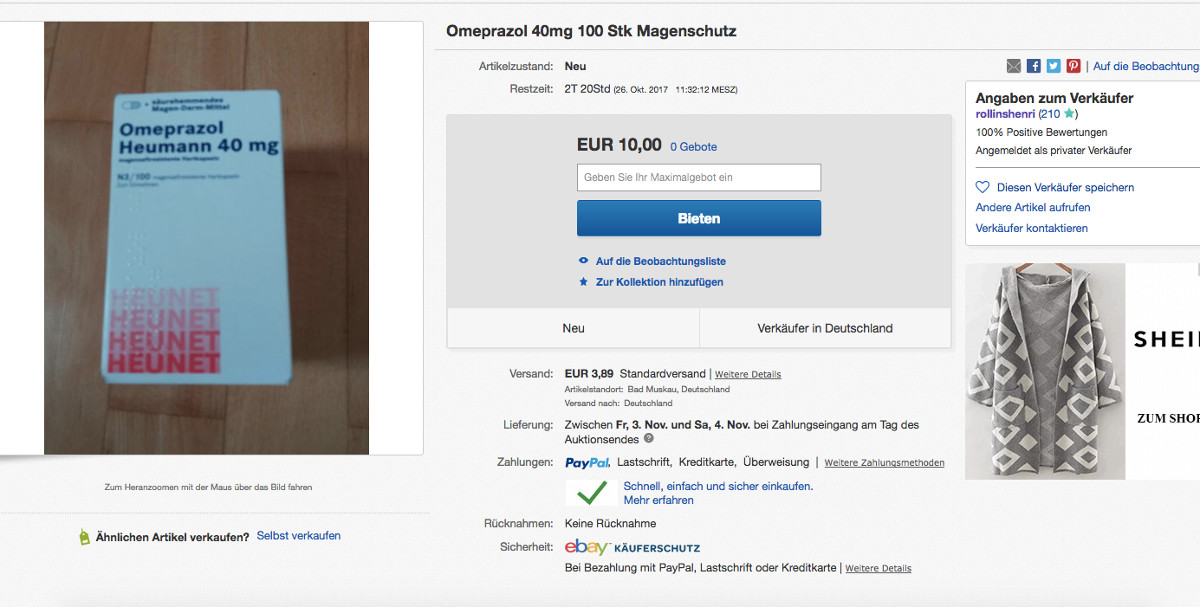Viewport: 1200px width, 607px height.
Task: Open Weitere Details under Käuferschutz
Action: 878,568
